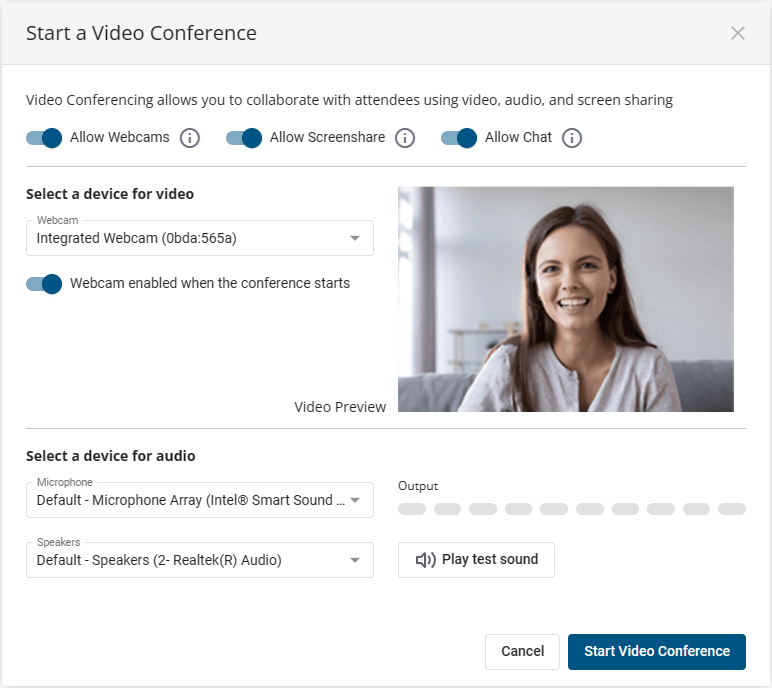Open the Webcam device dropdown

(200, 238)
